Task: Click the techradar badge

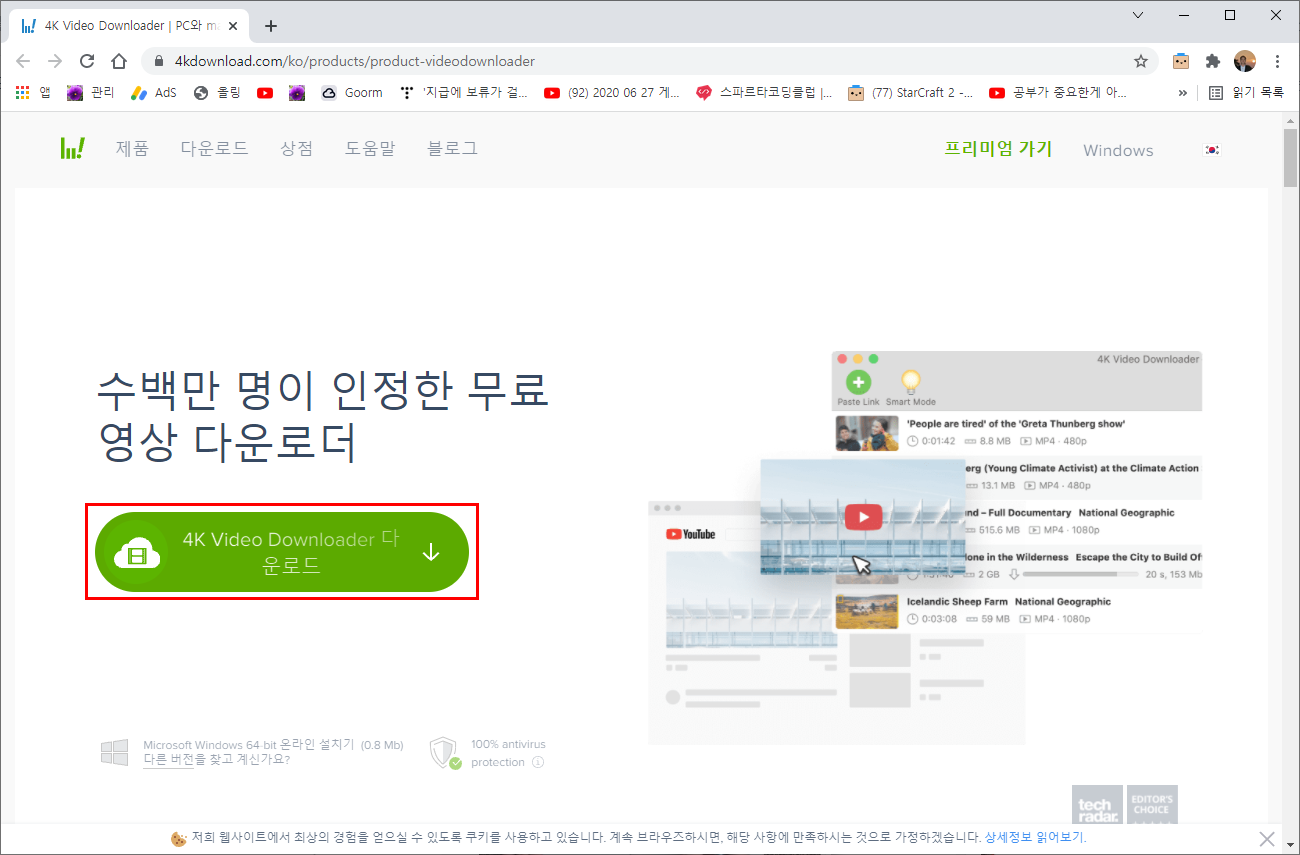Action: pyautogui.click(x=1095, y=806)
